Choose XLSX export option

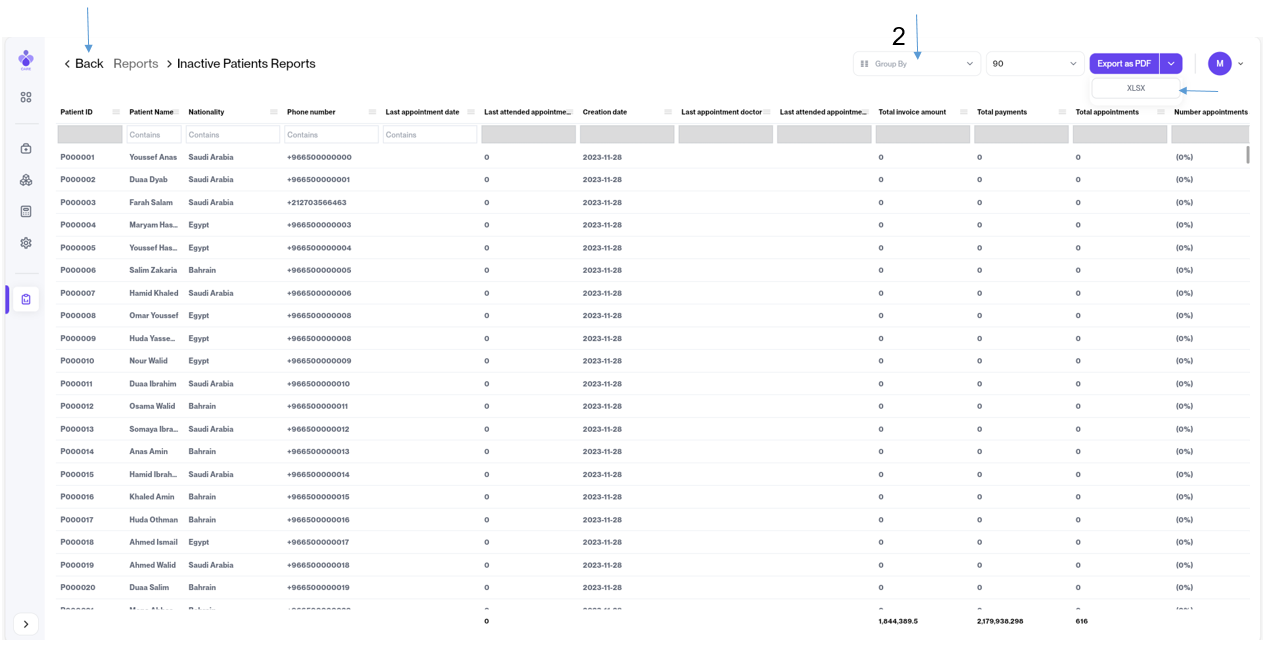(1135, 88)
